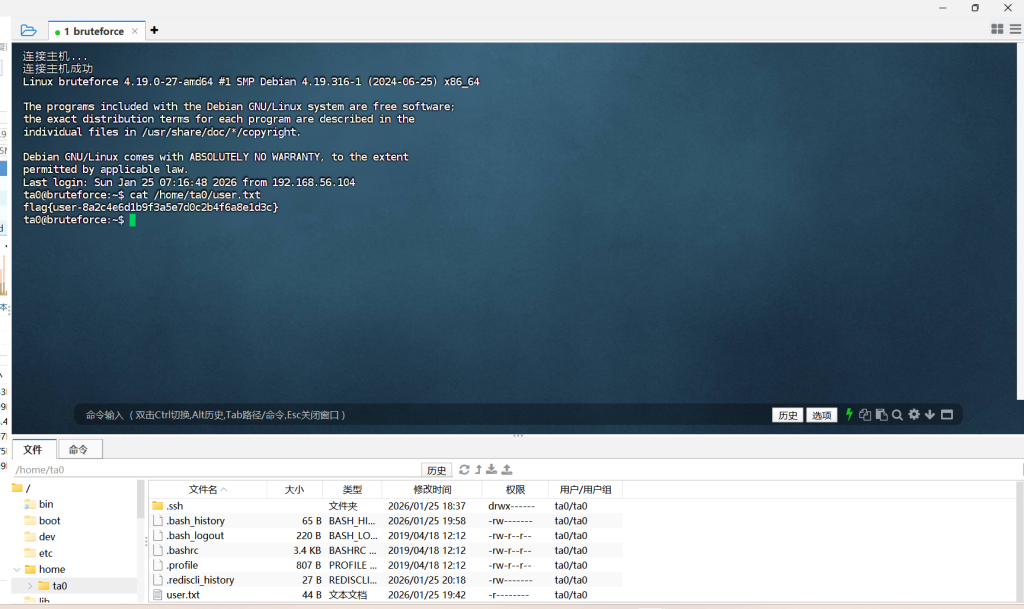Screen dimensions: 1024x609
Task: Switch to grid layout view icon
Action: point(997,29)
